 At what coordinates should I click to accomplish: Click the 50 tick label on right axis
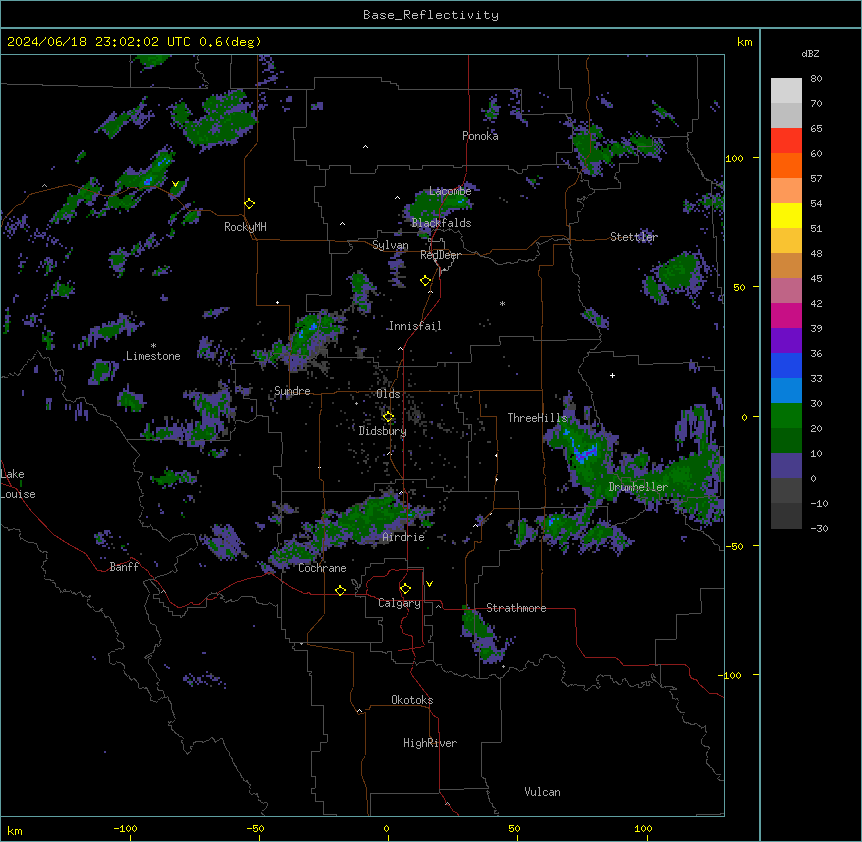pyautogui.click(x=739, y=287)
